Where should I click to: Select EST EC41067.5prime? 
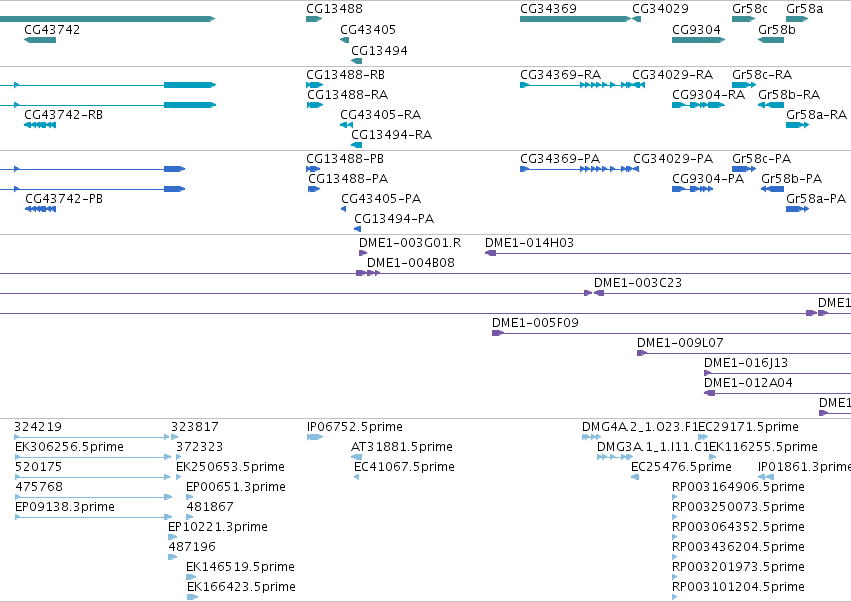click(404, 467)
